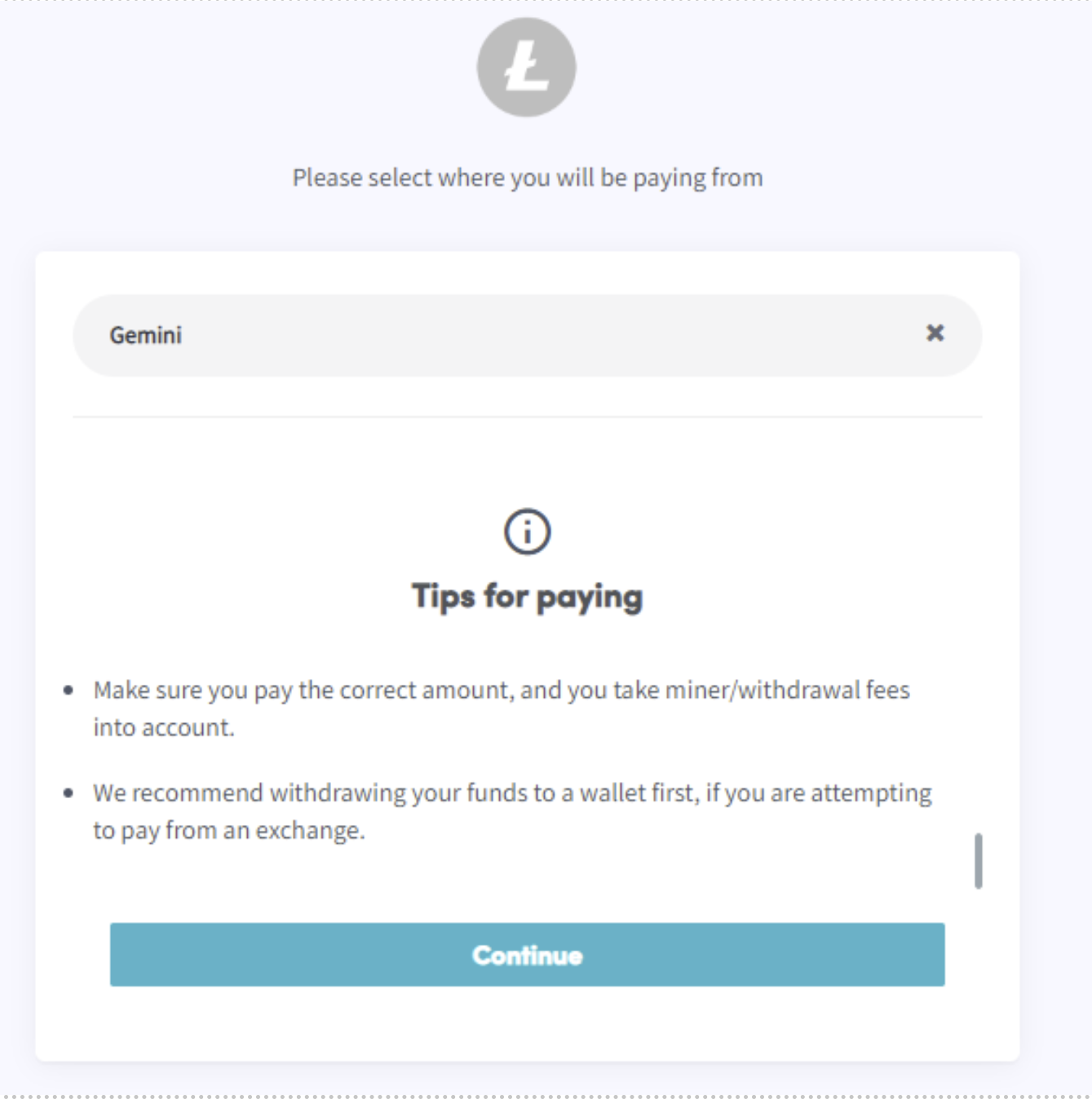Click the divider line below the search field
The width and height of the screenshot is (1092, 1099).
[527, 417]
